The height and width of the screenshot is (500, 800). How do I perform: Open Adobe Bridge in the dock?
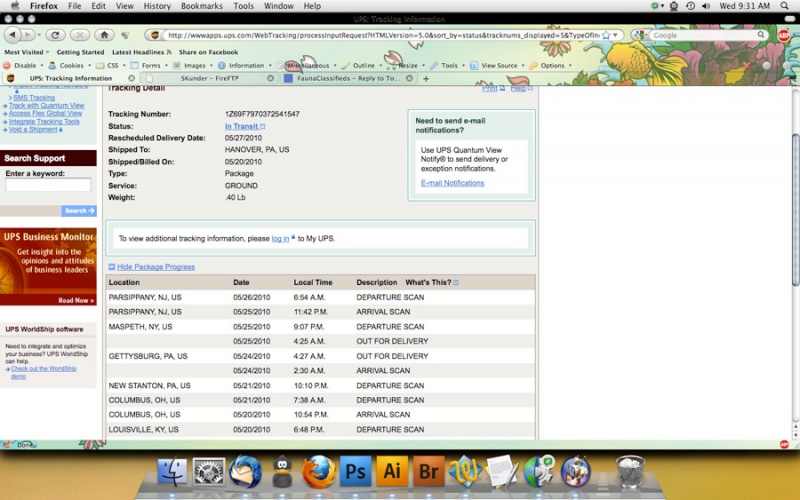[428, 471]
